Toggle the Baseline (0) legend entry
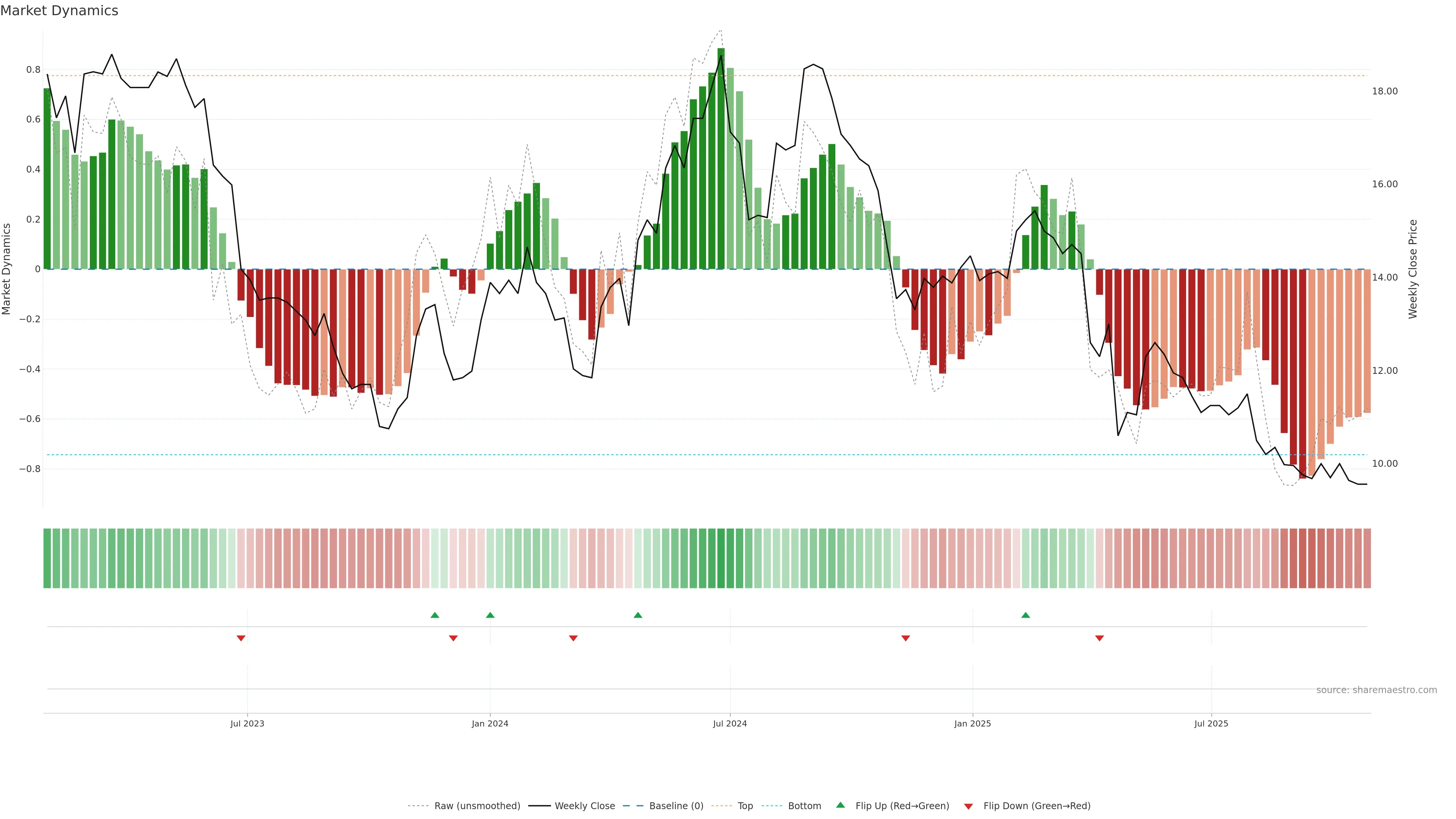This screenshot has height=819, width=1456. coord(676,805)
